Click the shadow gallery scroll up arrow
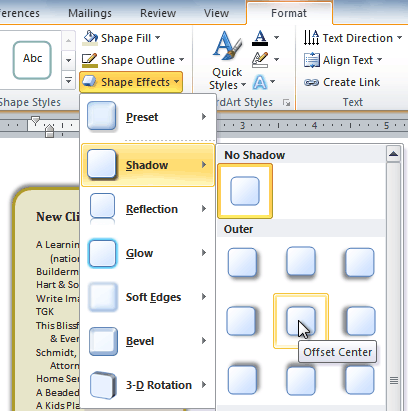The height and width of the screenshot is (411, 408). tap(394, 154)
